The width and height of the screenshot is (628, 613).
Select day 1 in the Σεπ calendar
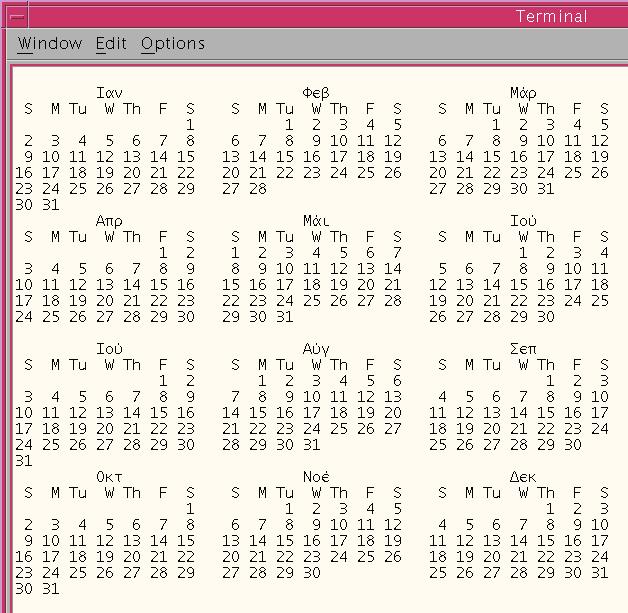550,381
